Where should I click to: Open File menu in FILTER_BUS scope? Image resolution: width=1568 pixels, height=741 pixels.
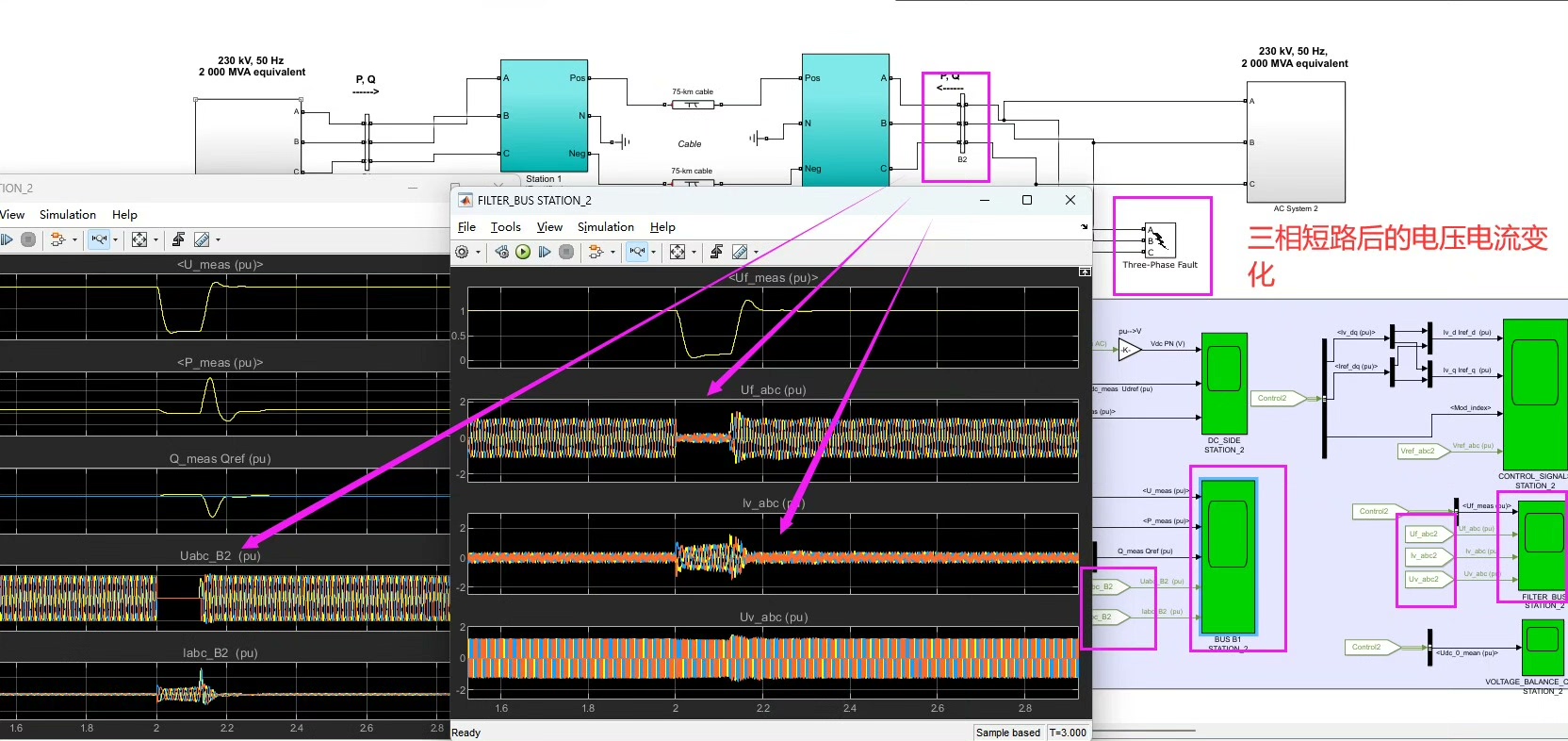[466, 227]
